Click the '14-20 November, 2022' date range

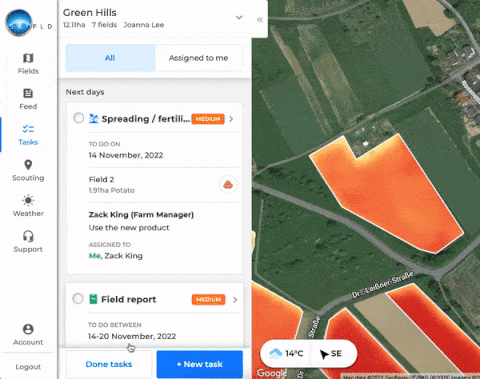point(132,336)
